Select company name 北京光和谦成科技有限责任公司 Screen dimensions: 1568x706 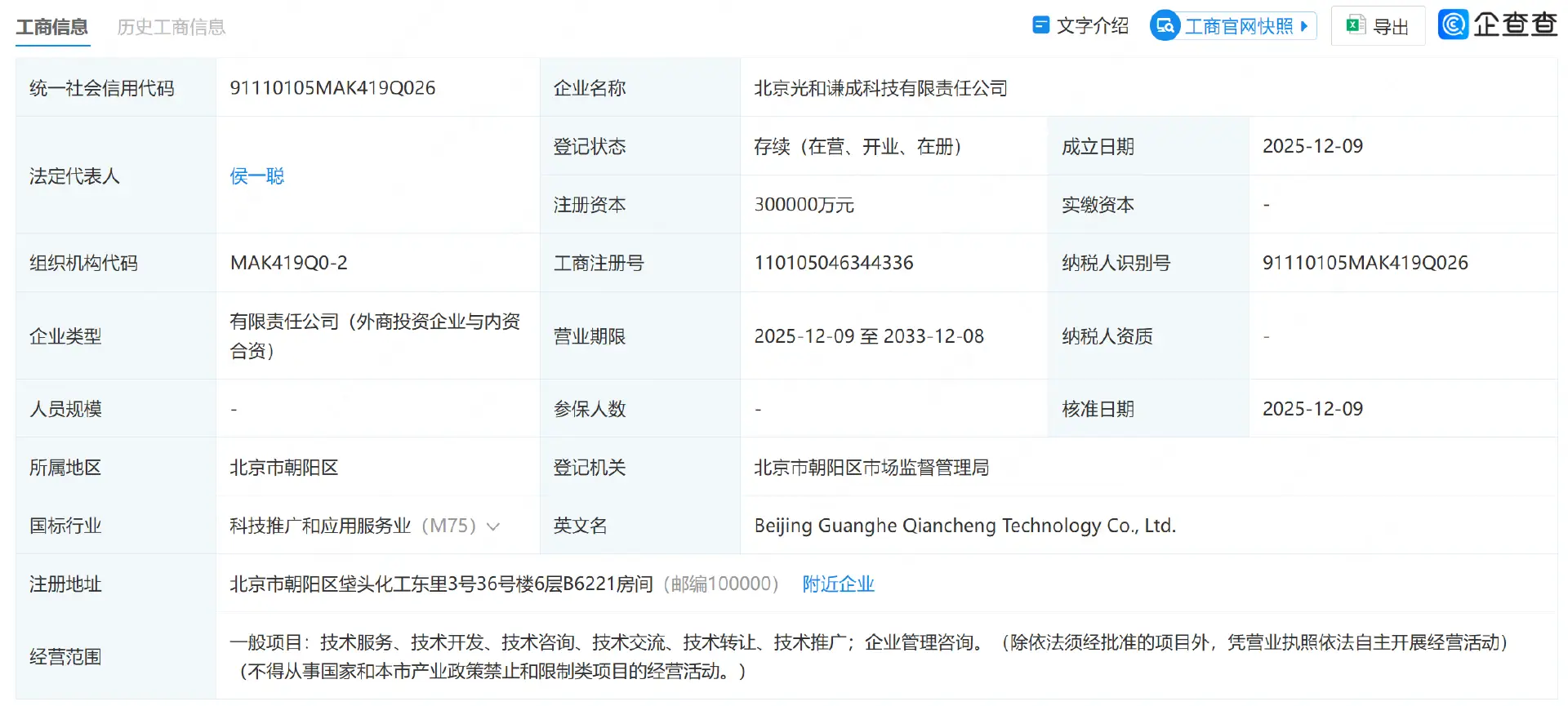click(880, 88)
